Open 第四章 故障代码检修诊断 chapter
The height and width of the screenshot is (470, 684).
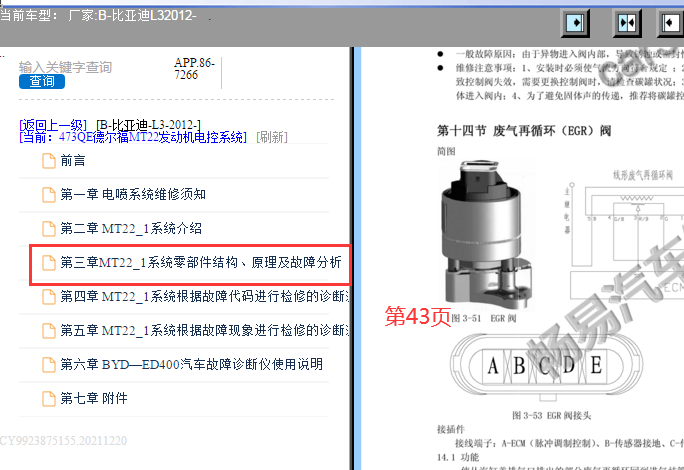205,297
